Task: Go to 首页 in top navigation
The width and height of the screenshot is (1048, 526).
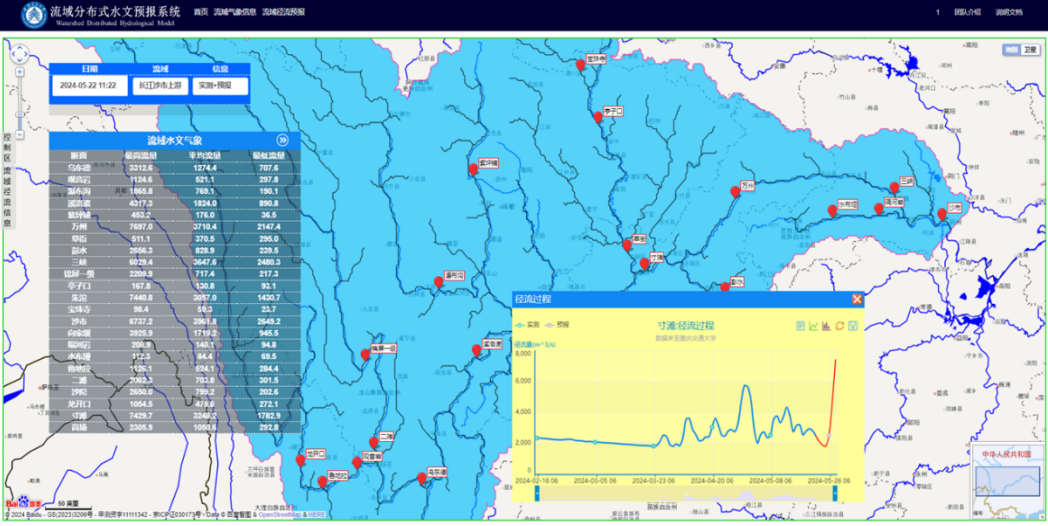Action: (201, 12)
